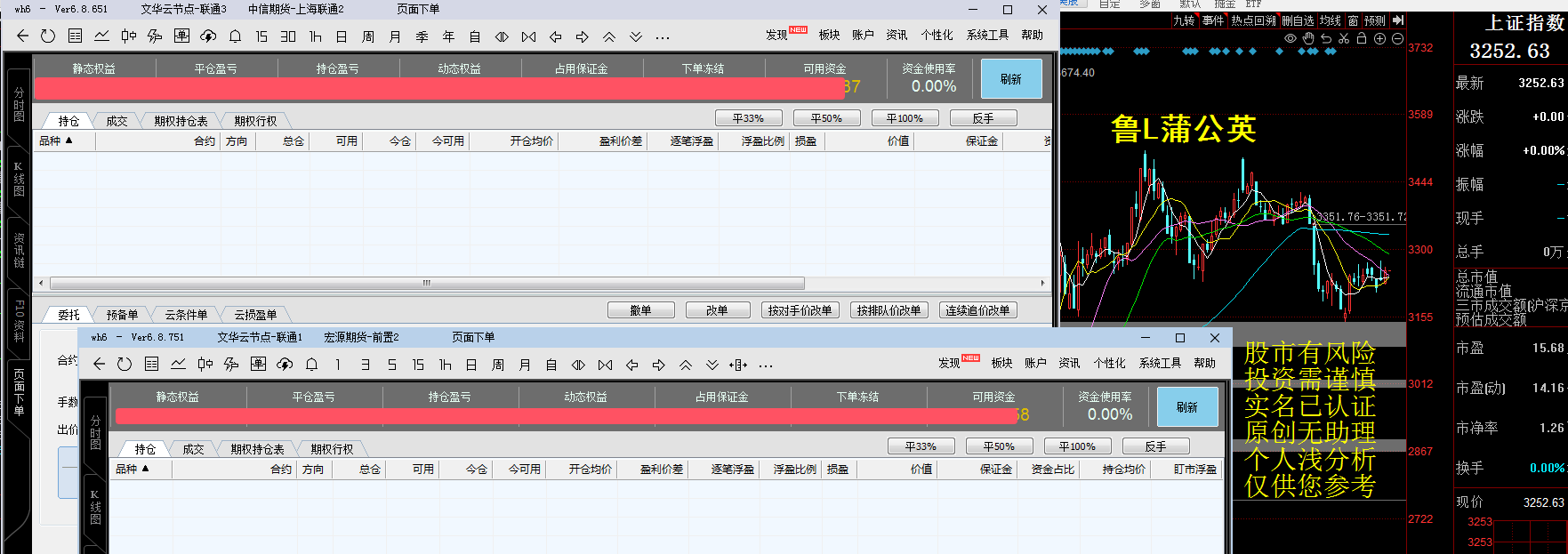Click 平33% button in Ver6.8.651 window
The image size is (1568, 554).
pyautogui.click(x=748, y=118)
